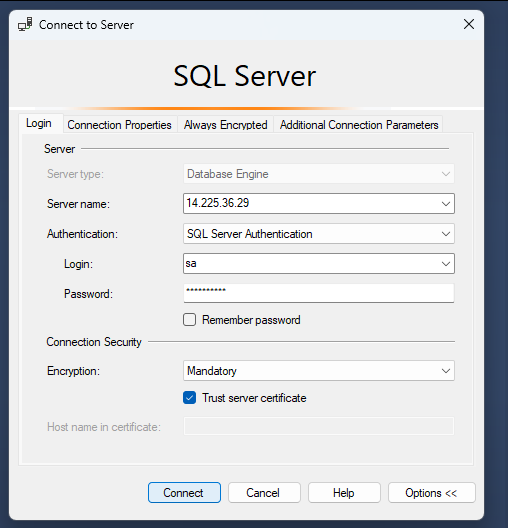Click inside the Server name text box
The image size is (508, 528).
click(x=311, y=203)
